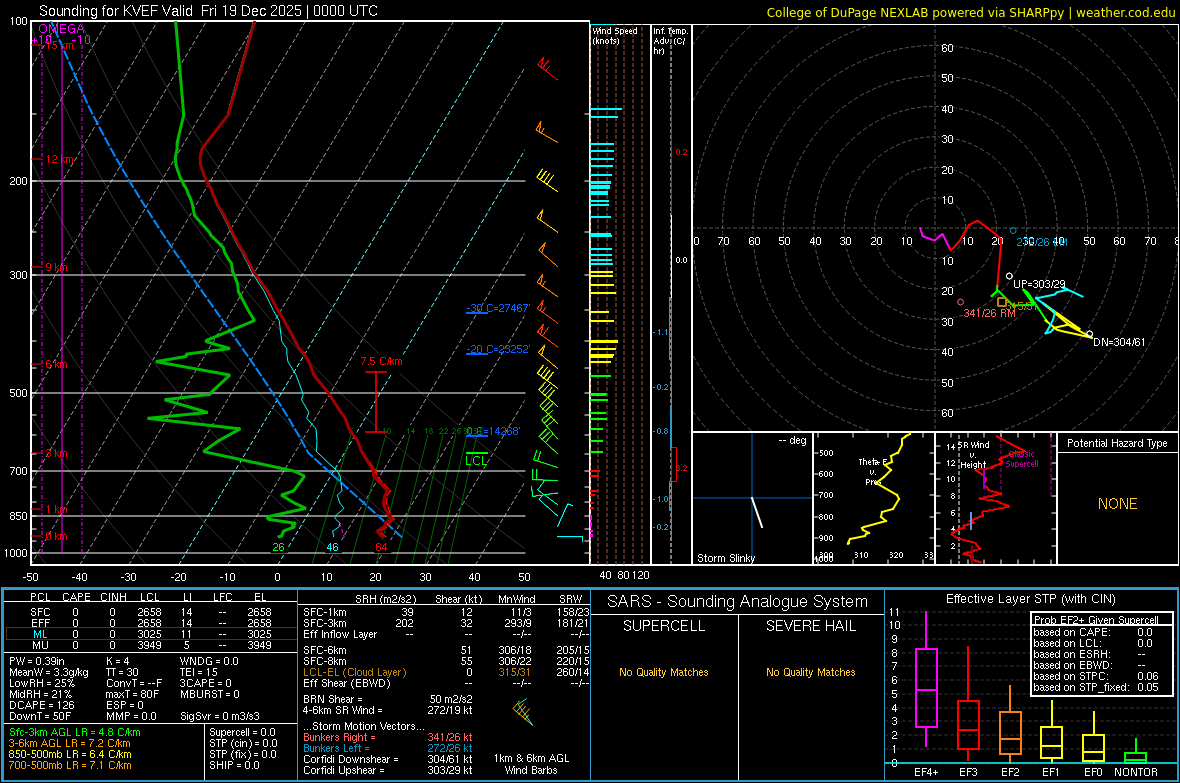1180x783 pixels.
Task: Click 'Effective Layer STP (with CIN)' chart title
Action: pos(1030,599)
